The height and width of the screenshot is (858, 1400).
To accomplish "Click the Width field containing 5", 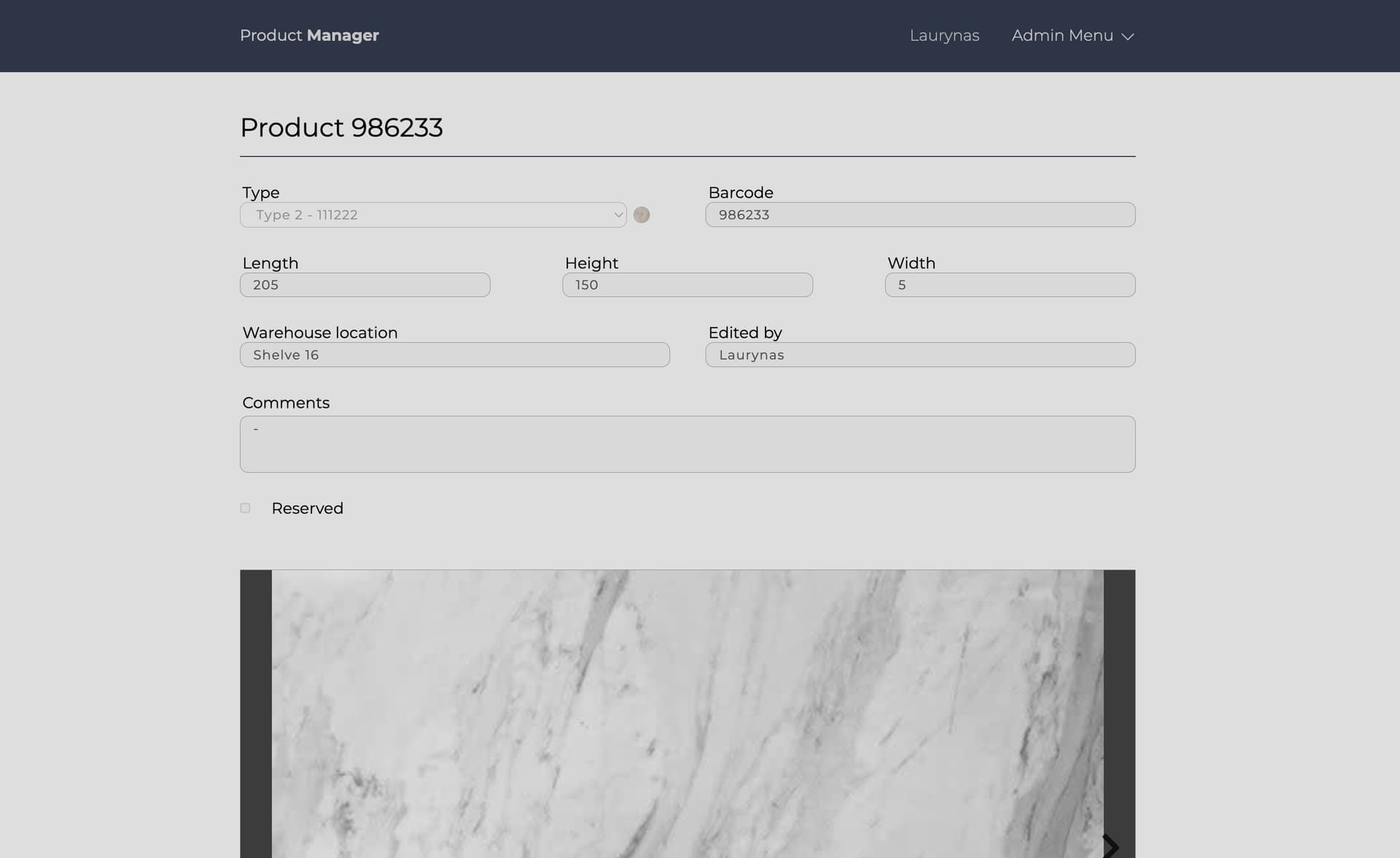I will [1009, 285].
